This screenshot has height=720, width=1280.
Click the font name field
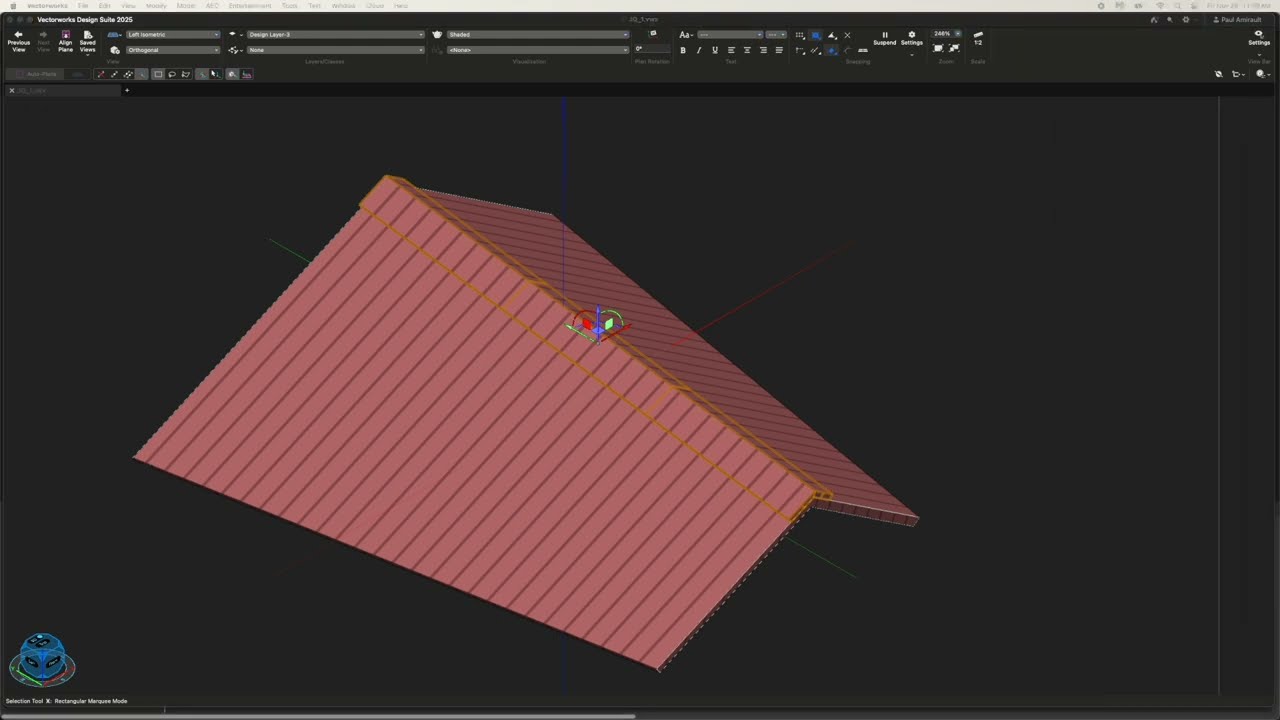tap(730, 35)
